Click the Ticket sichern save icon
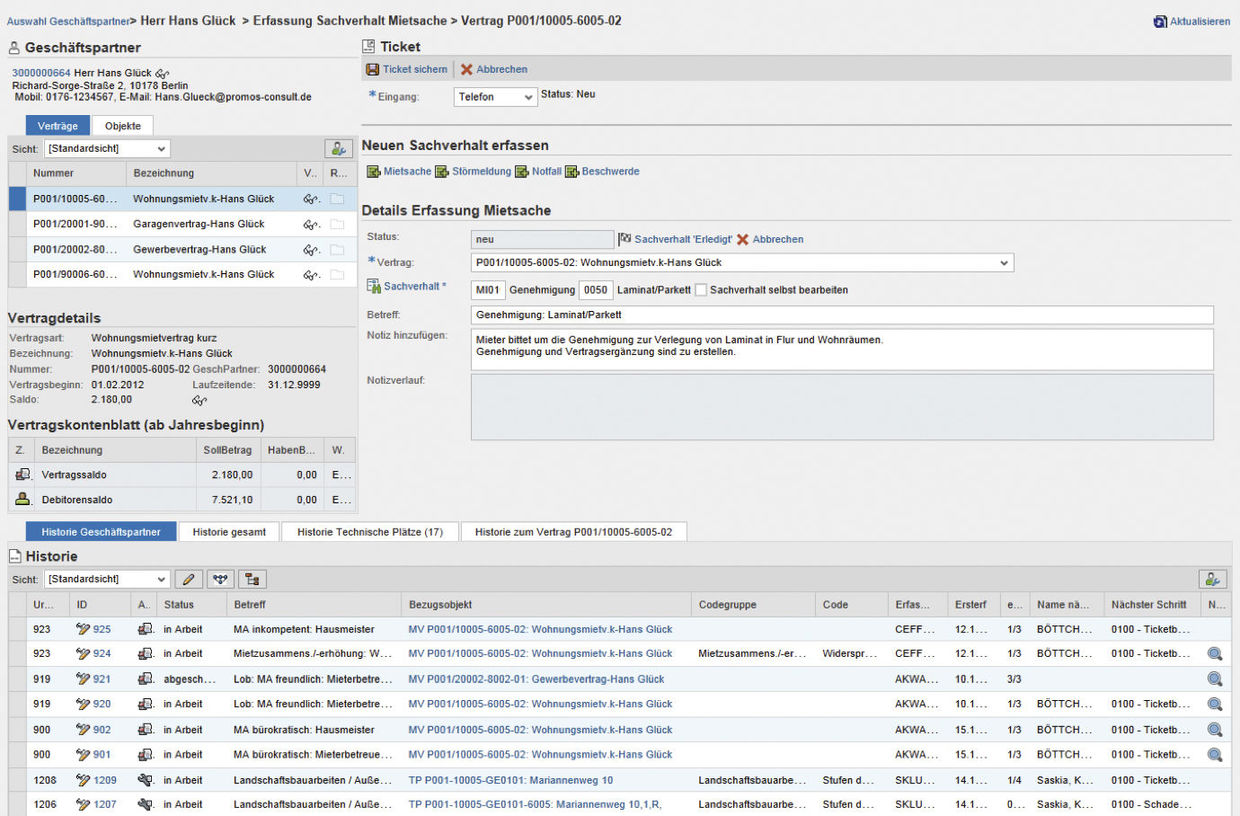The image size is (1240, 816). 372,70
